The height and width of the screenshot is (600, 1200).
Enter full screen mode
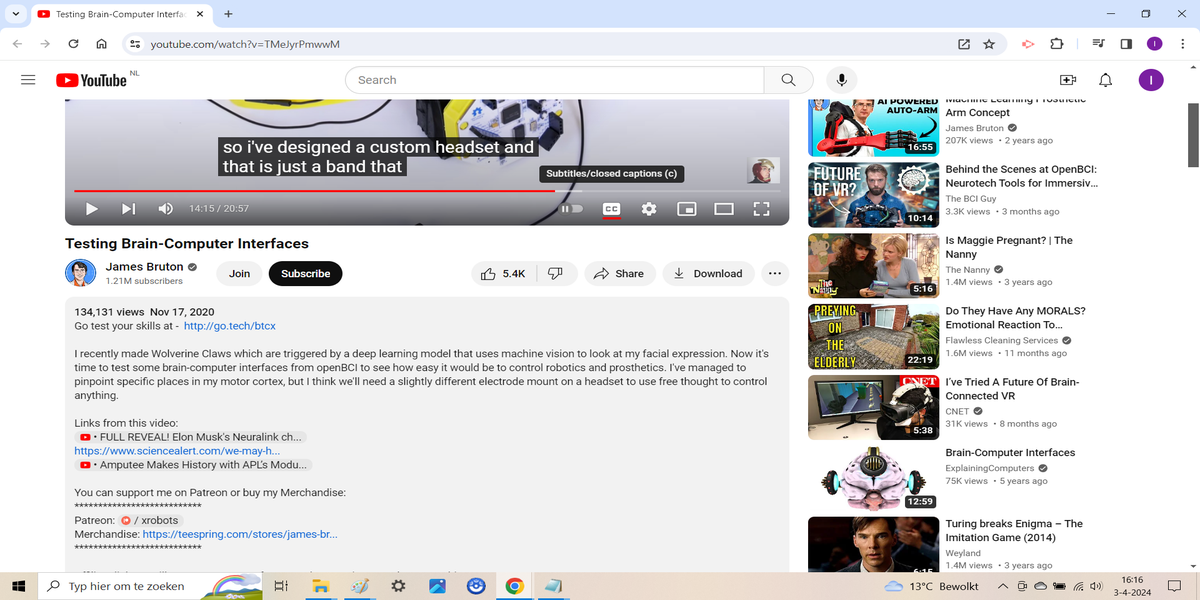click(x=761, y=208)
